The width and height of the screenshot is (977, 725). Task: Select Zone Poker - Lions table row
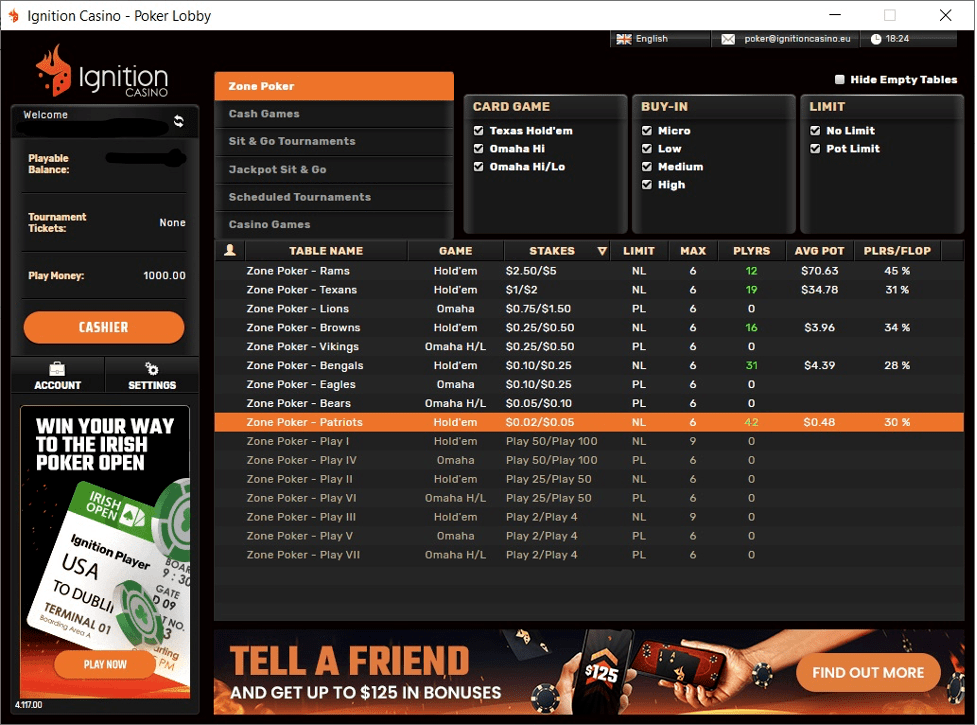coord(589,309)
